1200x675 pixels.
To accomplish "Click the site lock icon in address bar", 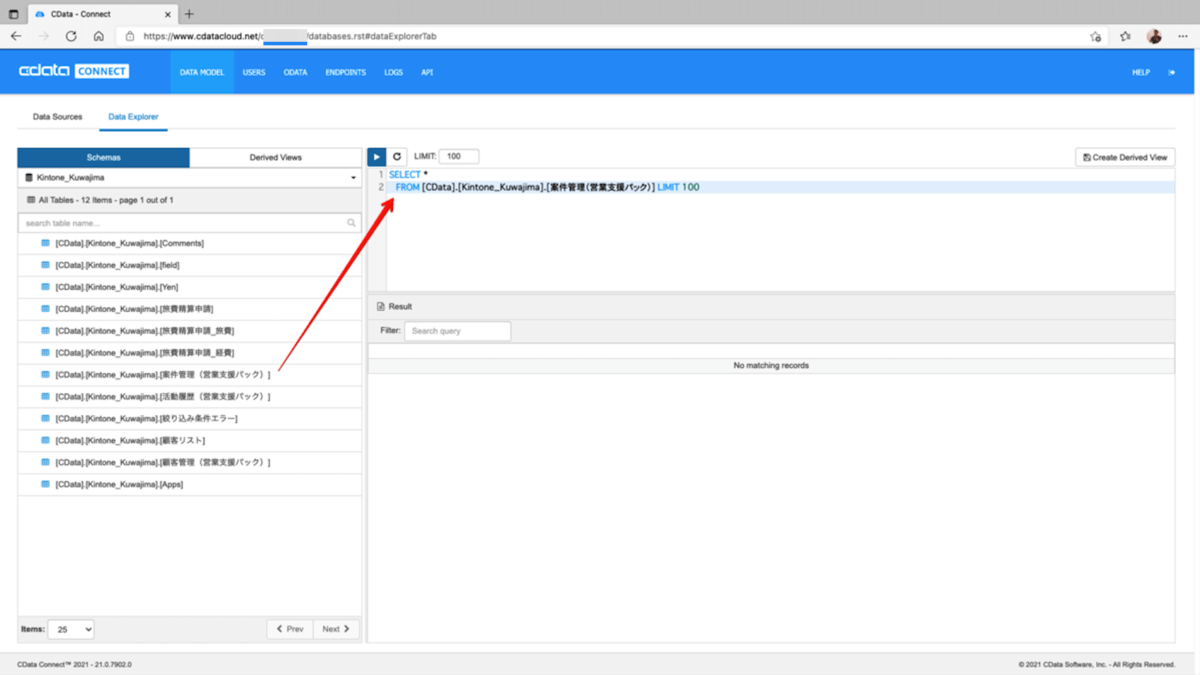I will (130, 36).
